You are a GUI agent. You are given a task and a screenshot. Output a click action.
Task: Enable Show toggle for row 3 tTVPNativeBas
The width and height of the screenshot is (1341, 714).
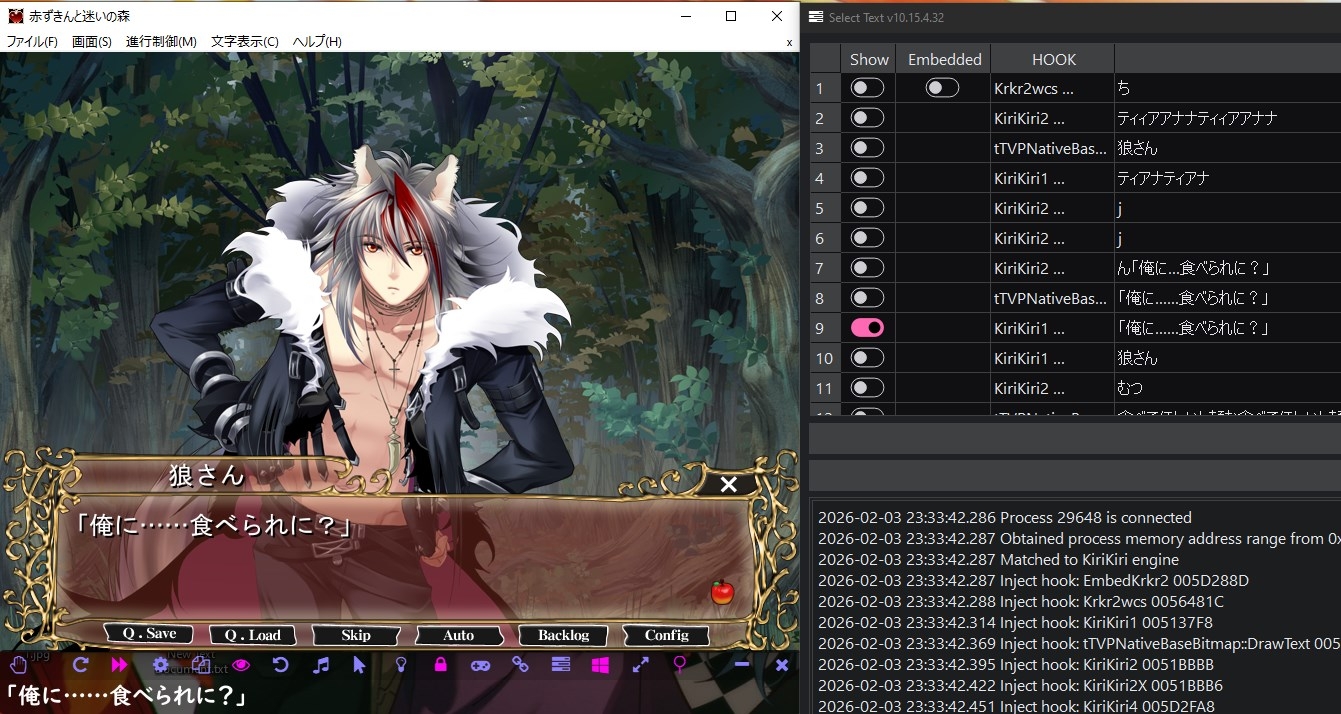[867, 148]
